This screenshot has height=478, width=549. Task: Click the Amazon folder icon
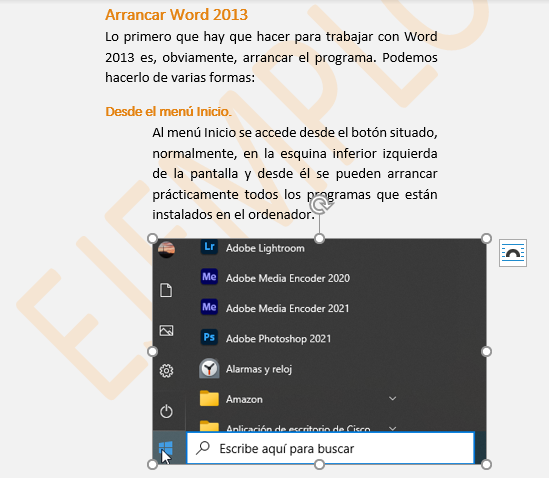click(x=209, y=398)
